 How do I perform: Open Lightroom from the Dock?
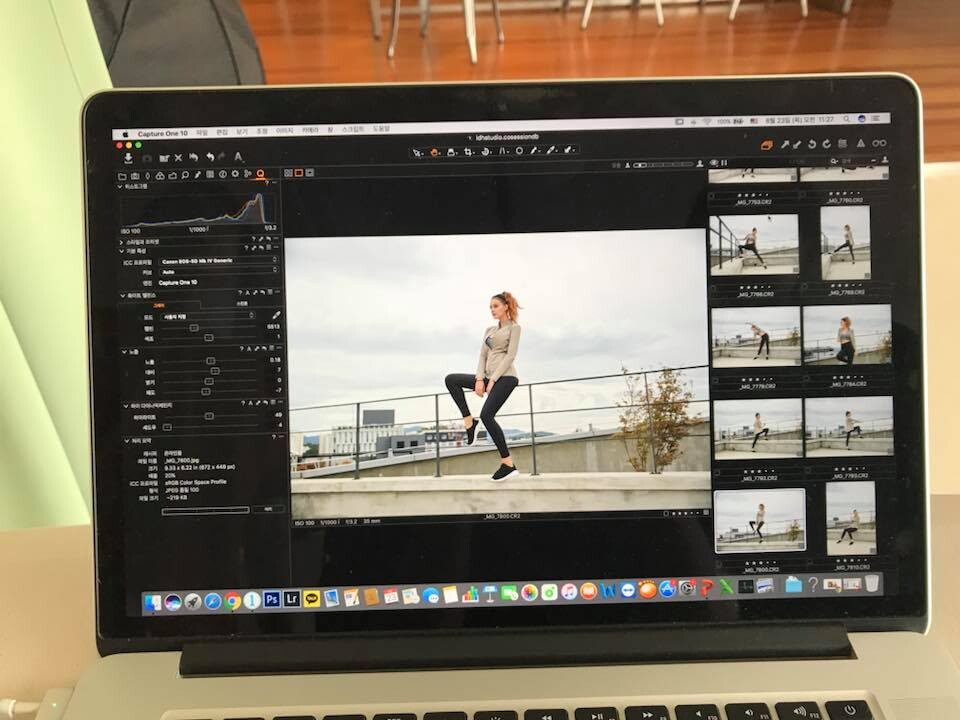(x=291, y=599)
